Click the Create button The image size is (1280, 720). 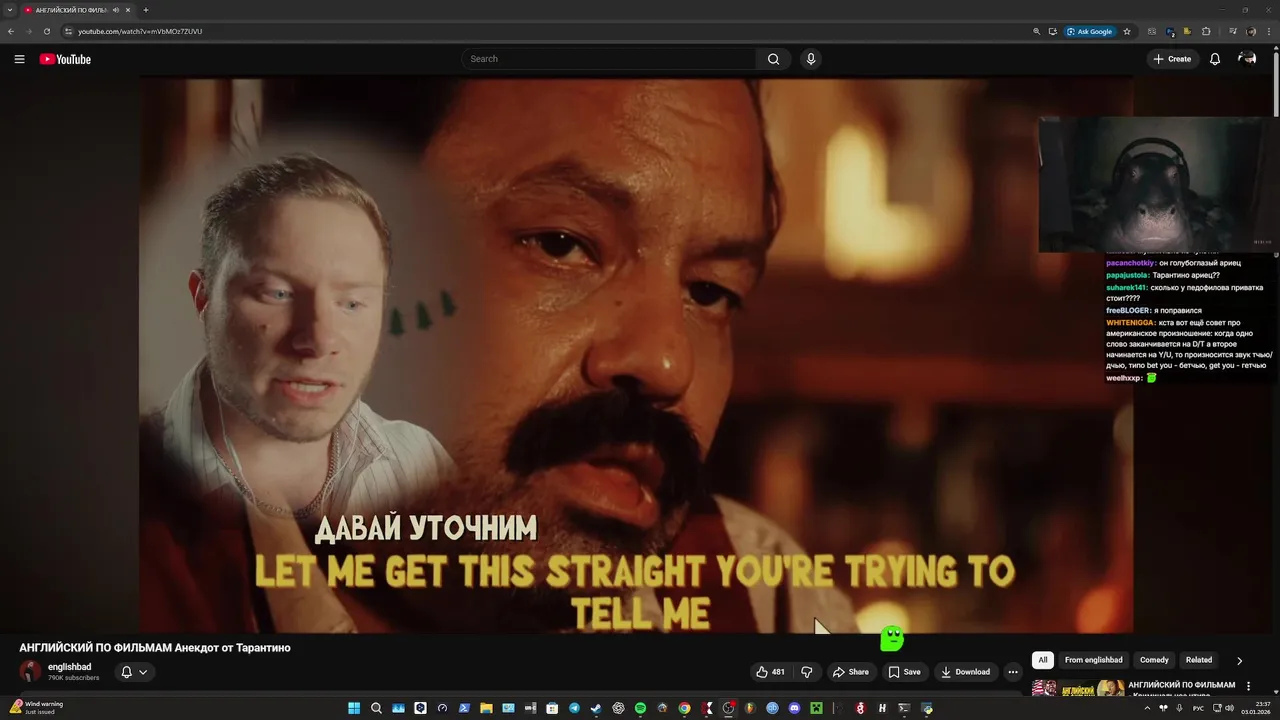point(1173,59)
